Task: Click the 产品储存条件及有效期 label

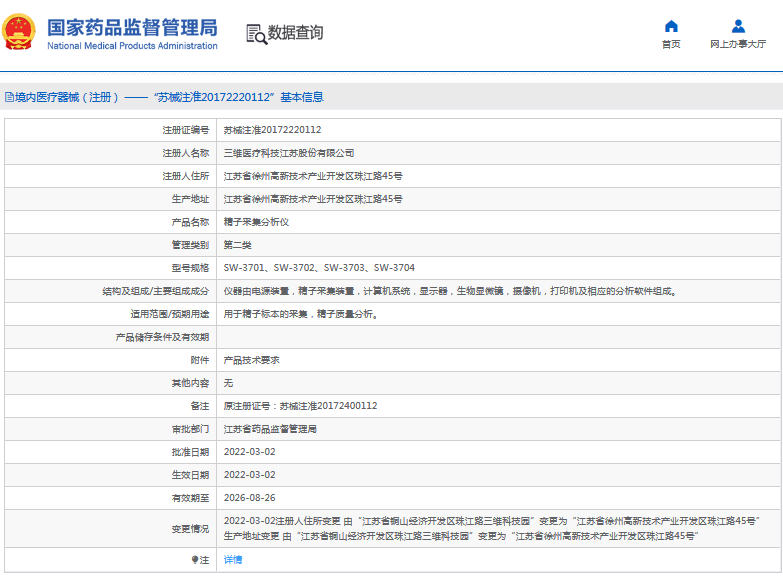Action: tap(162, 337)
